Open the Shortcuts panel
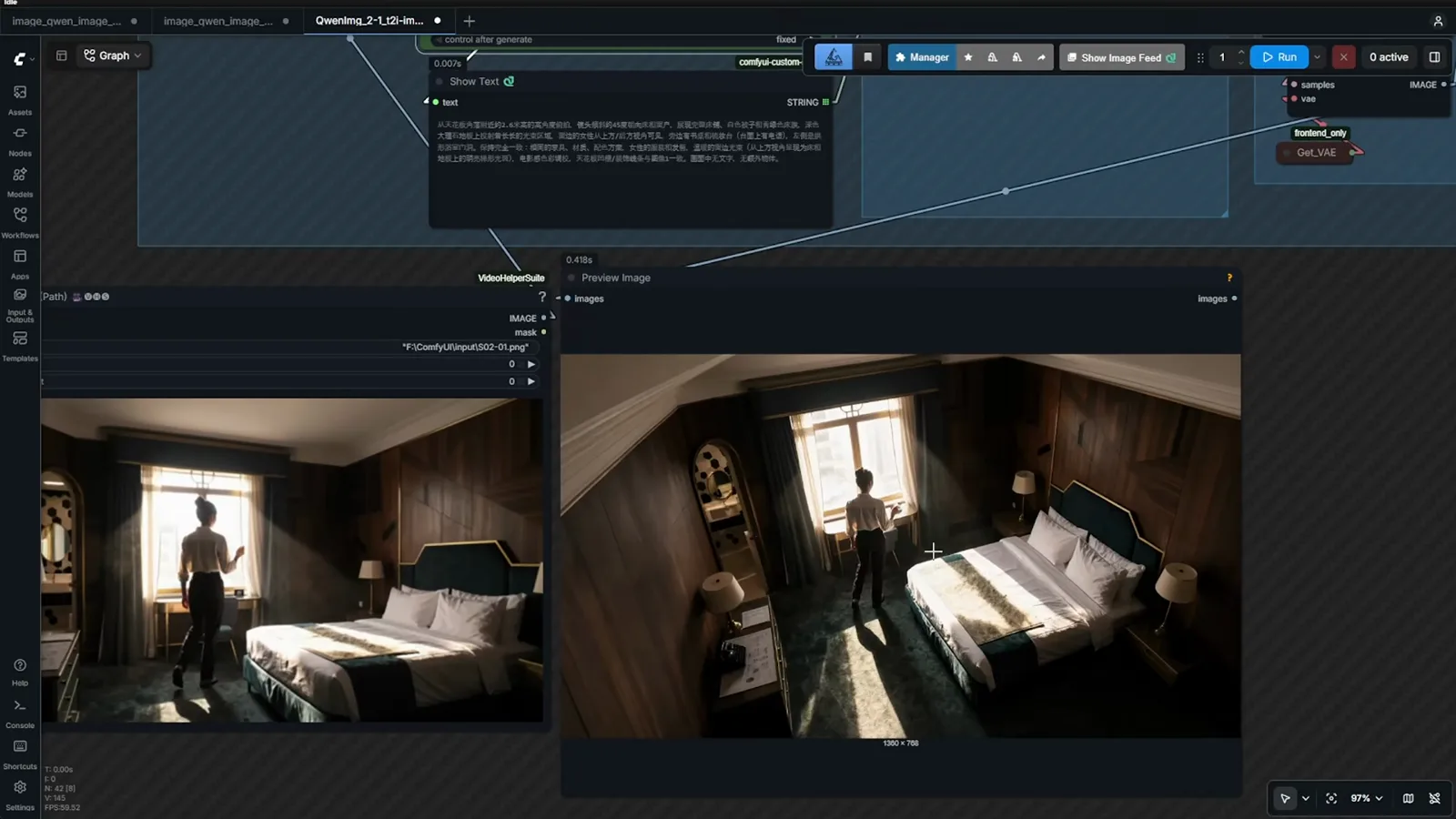This screenshot has width=1456, height=819. click(x=19, y=754)
